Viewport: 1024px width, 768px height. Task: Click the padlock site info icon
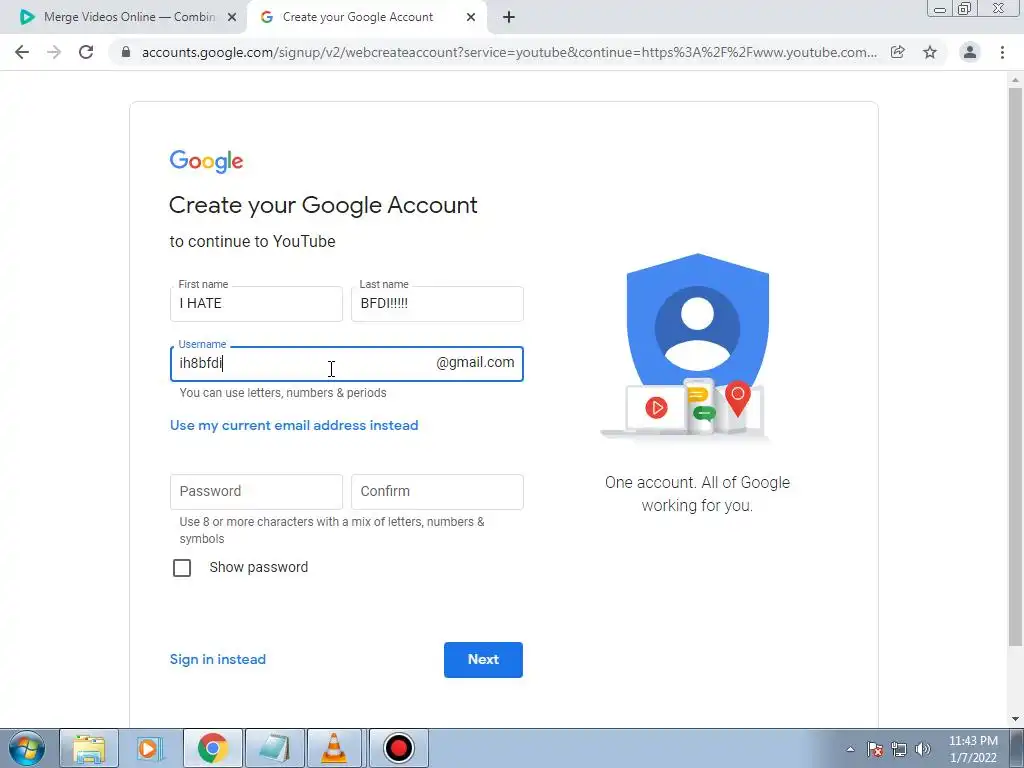[x=126, y=52]
